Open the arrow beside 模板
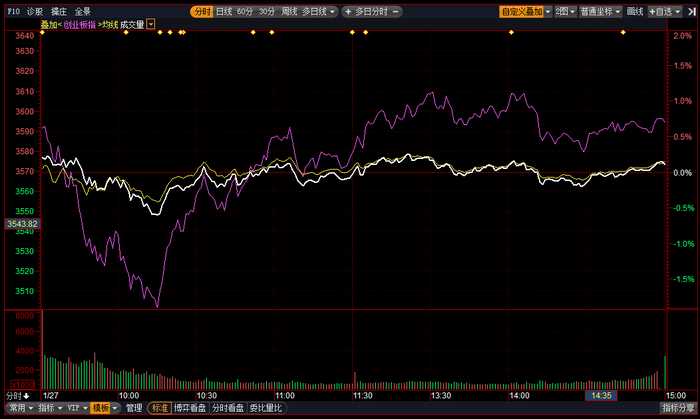This screenshot has height=419, width=700. pos(115,408)
